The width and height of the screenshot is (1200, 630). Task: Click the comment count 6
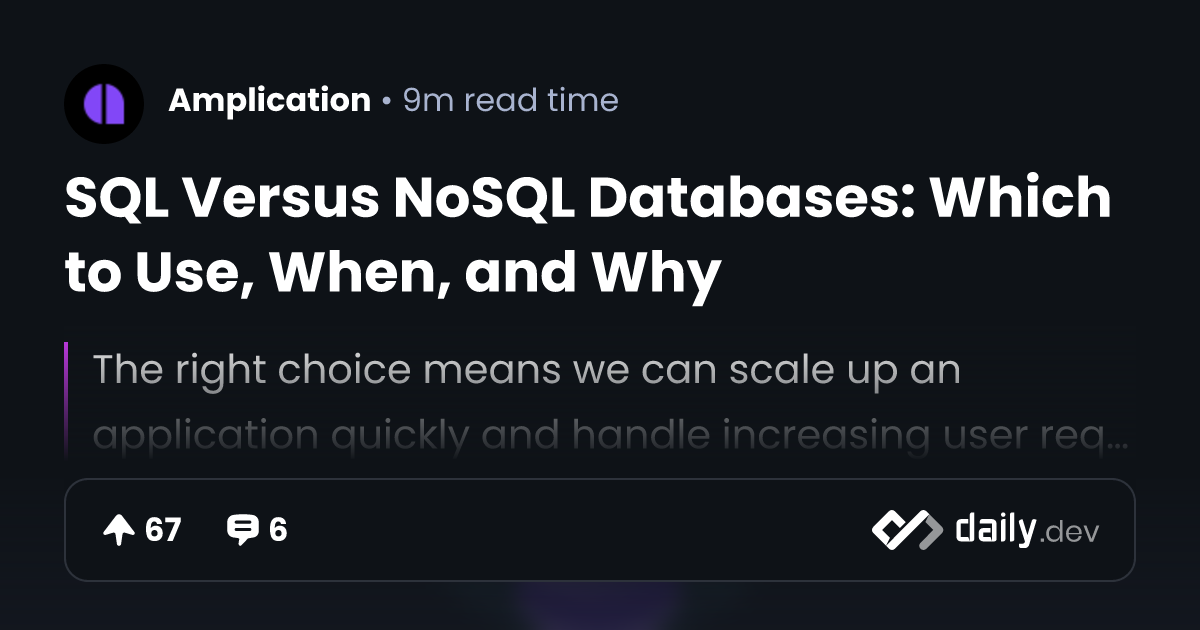(x=278, y=530)
